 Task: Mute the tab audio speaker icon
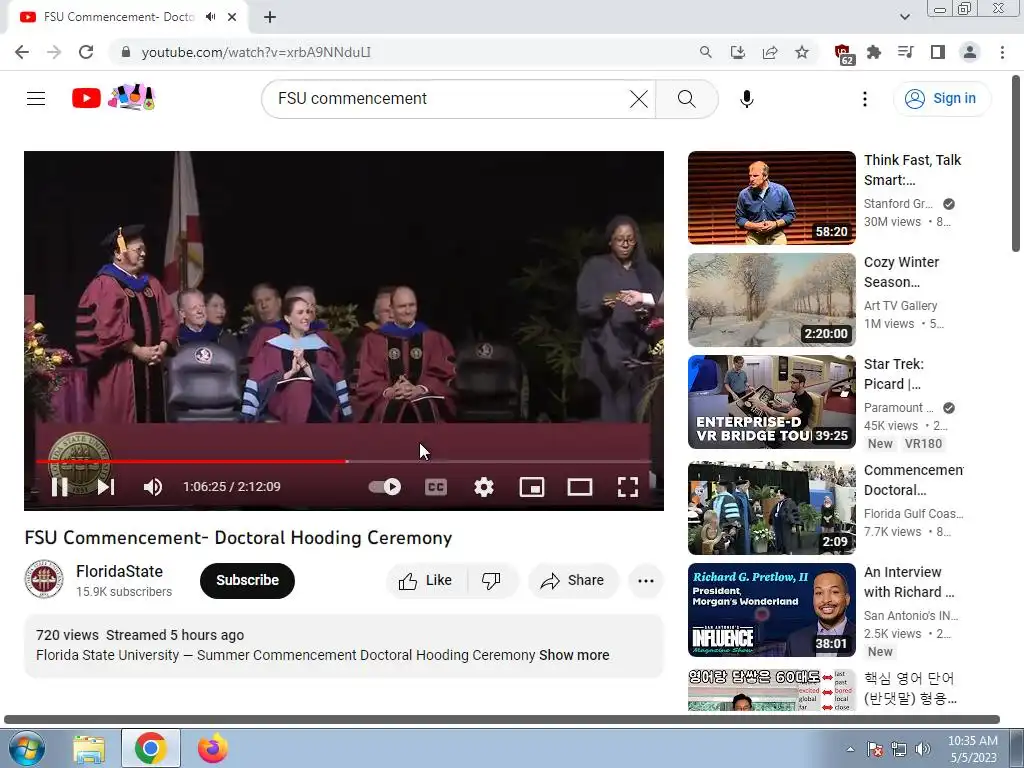[210, 17]
